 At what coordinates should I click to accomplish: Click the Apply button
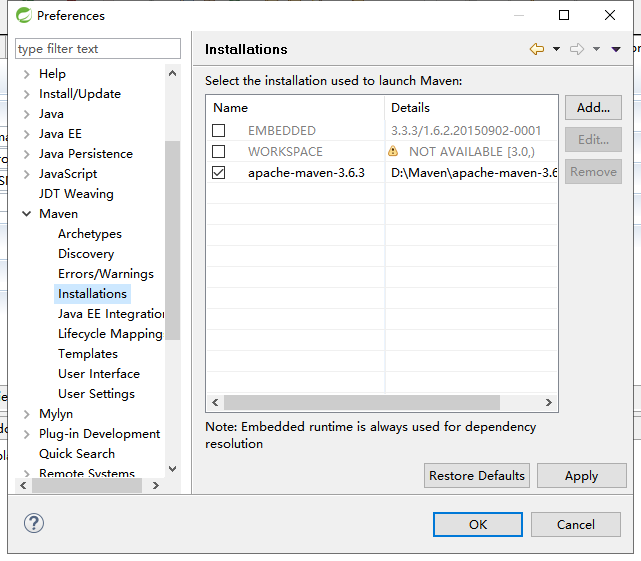pyautogui.click(x=581, y=476)
